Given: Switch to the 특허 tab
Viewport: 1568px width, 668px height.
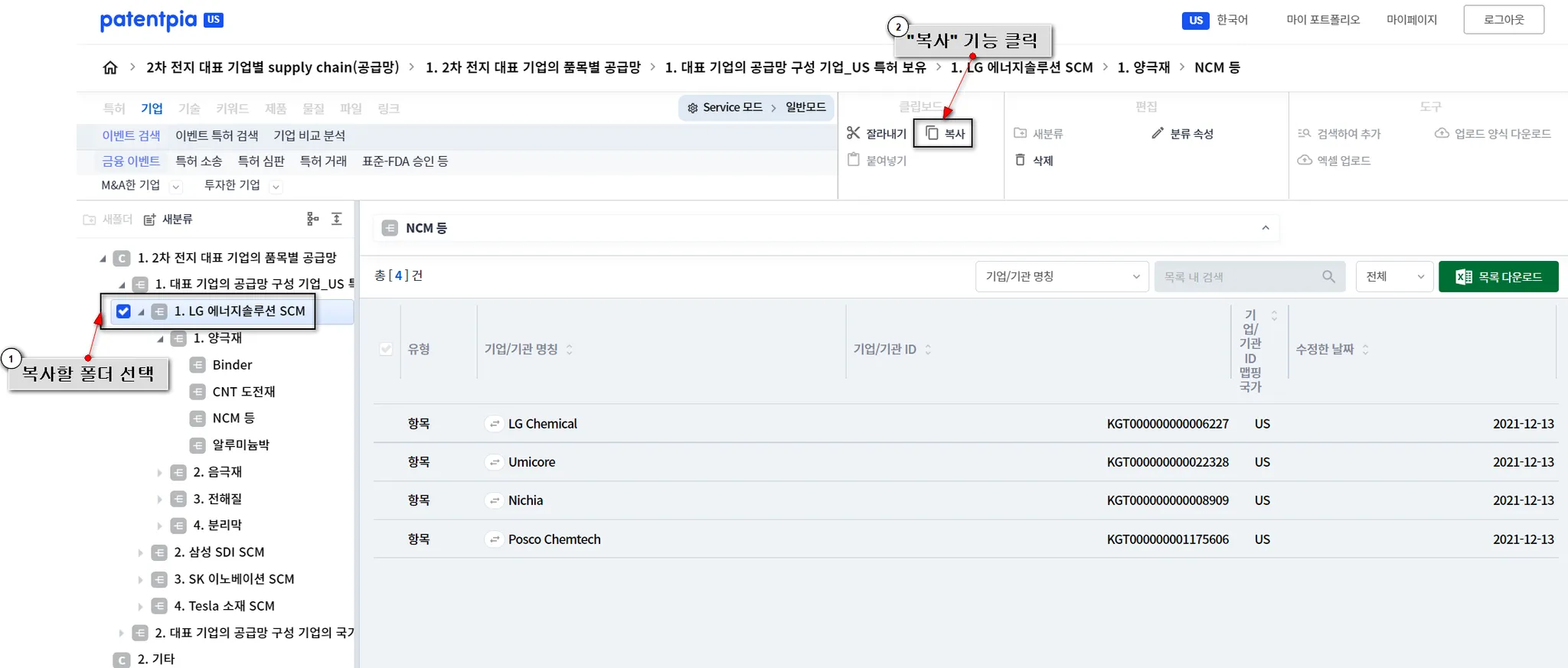Looking at the screenshot, I should coord(113,109).
